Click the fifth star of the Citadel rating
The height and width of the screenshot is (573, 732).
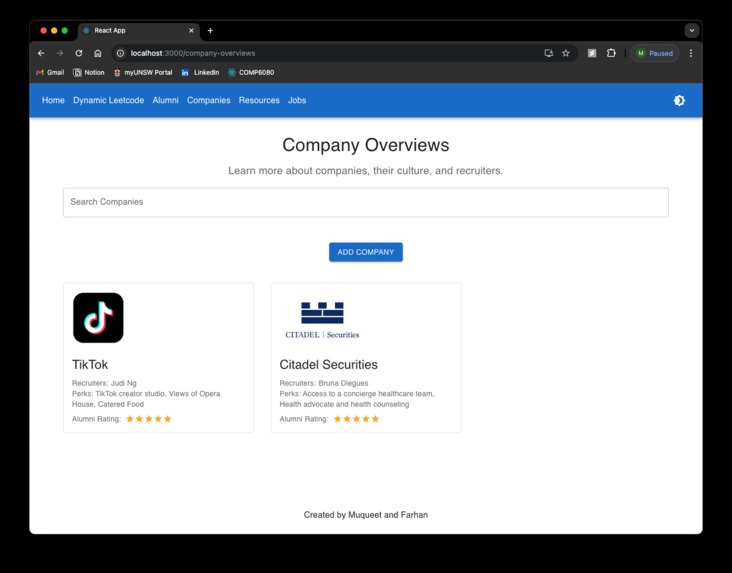[375, 419]
